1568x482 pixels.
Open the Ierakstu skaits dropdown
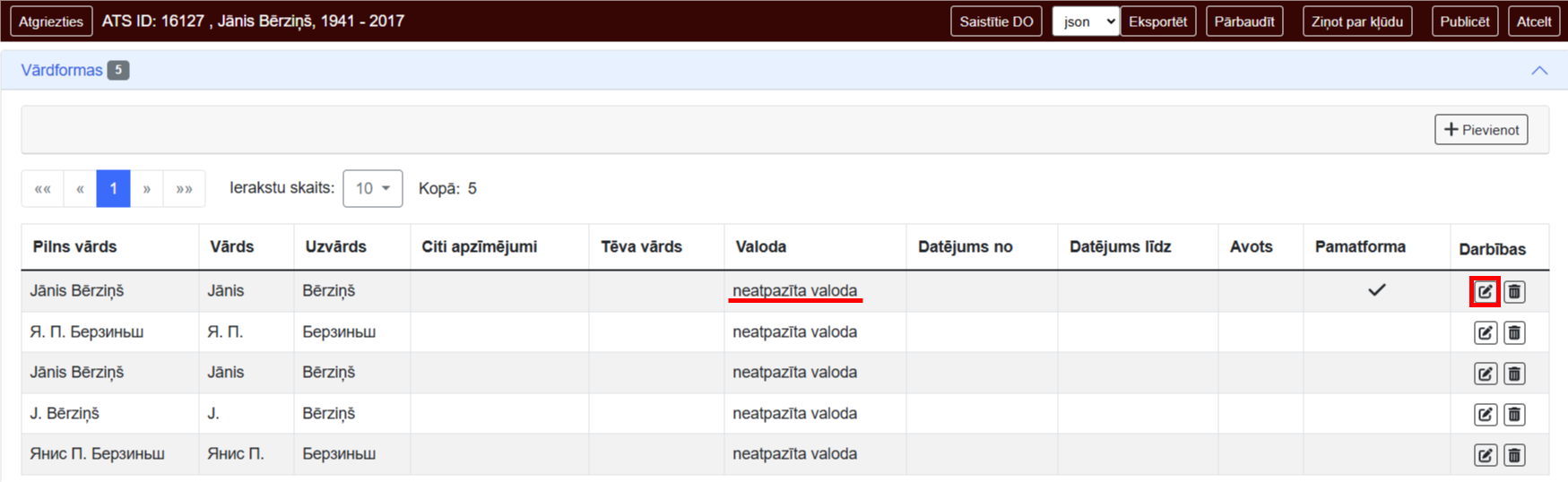click(x=372, y=189)
